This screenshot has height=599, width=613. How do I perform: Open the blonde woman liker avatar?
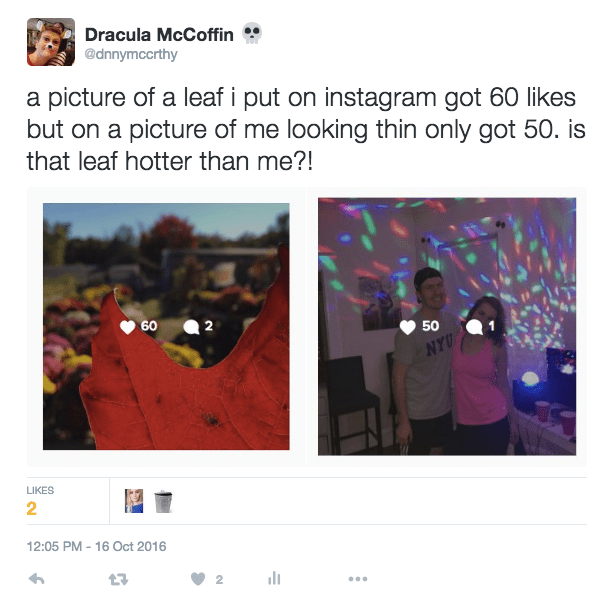click(134, 501)
